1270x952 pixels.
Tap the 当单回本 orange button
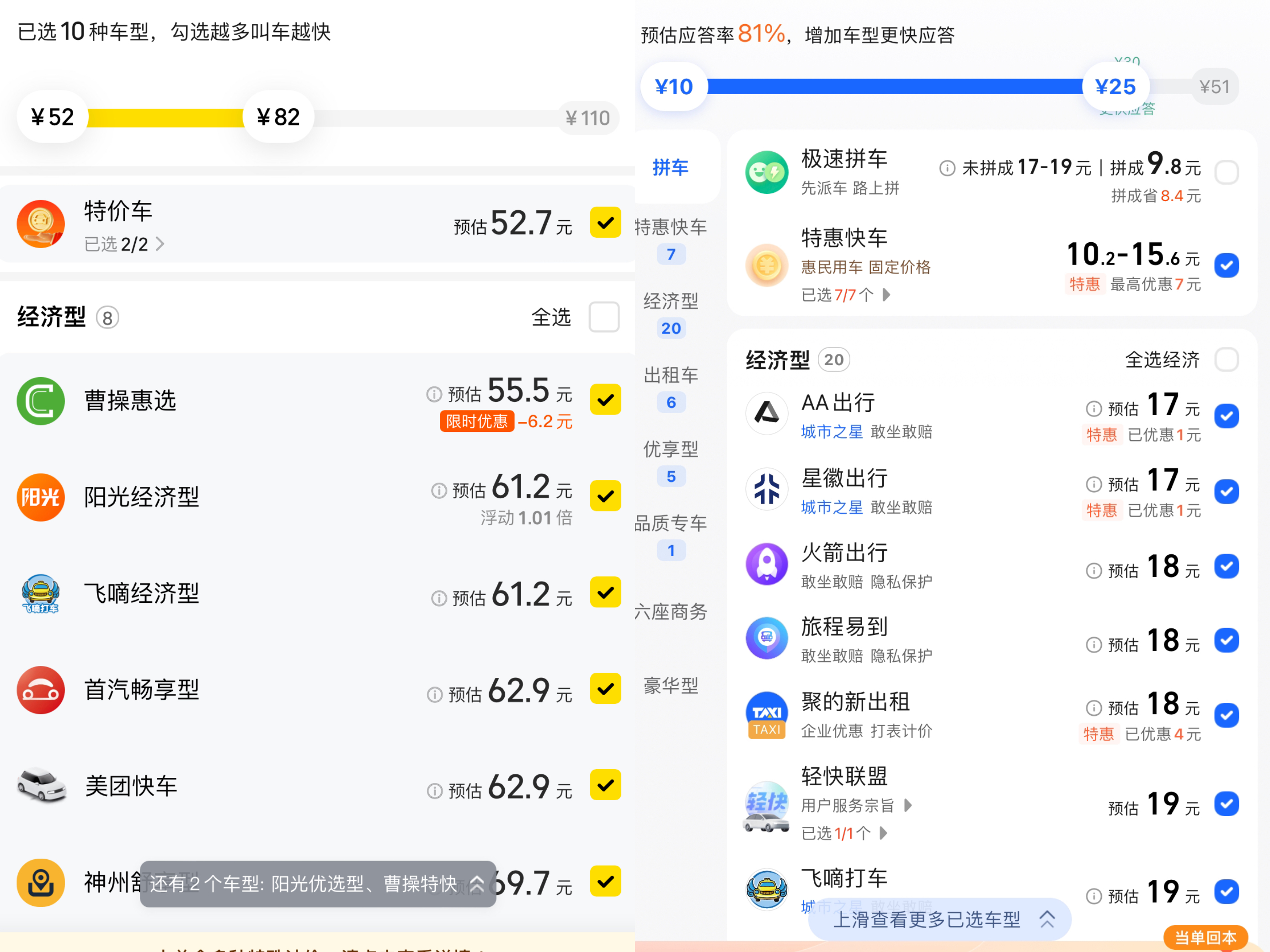click(1205, 938)
